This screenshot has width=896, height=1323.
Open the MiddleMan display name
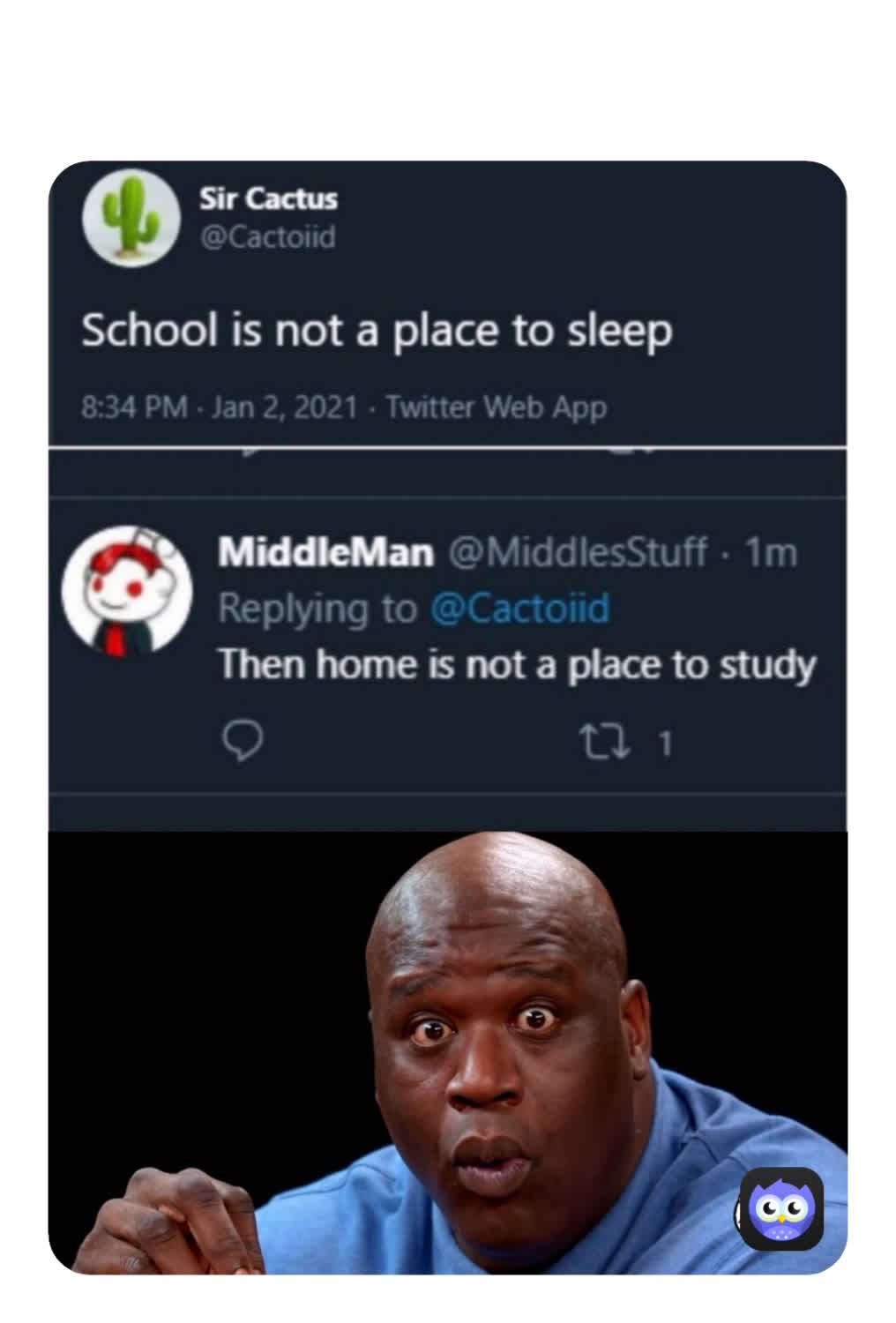pos(326,553)
